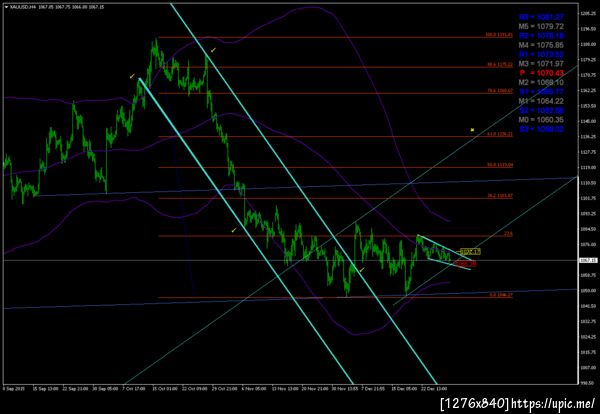This screenshot has height=414, width=600.
Task: Click the current price marker on price axis
Action: (x=589, y=260)
